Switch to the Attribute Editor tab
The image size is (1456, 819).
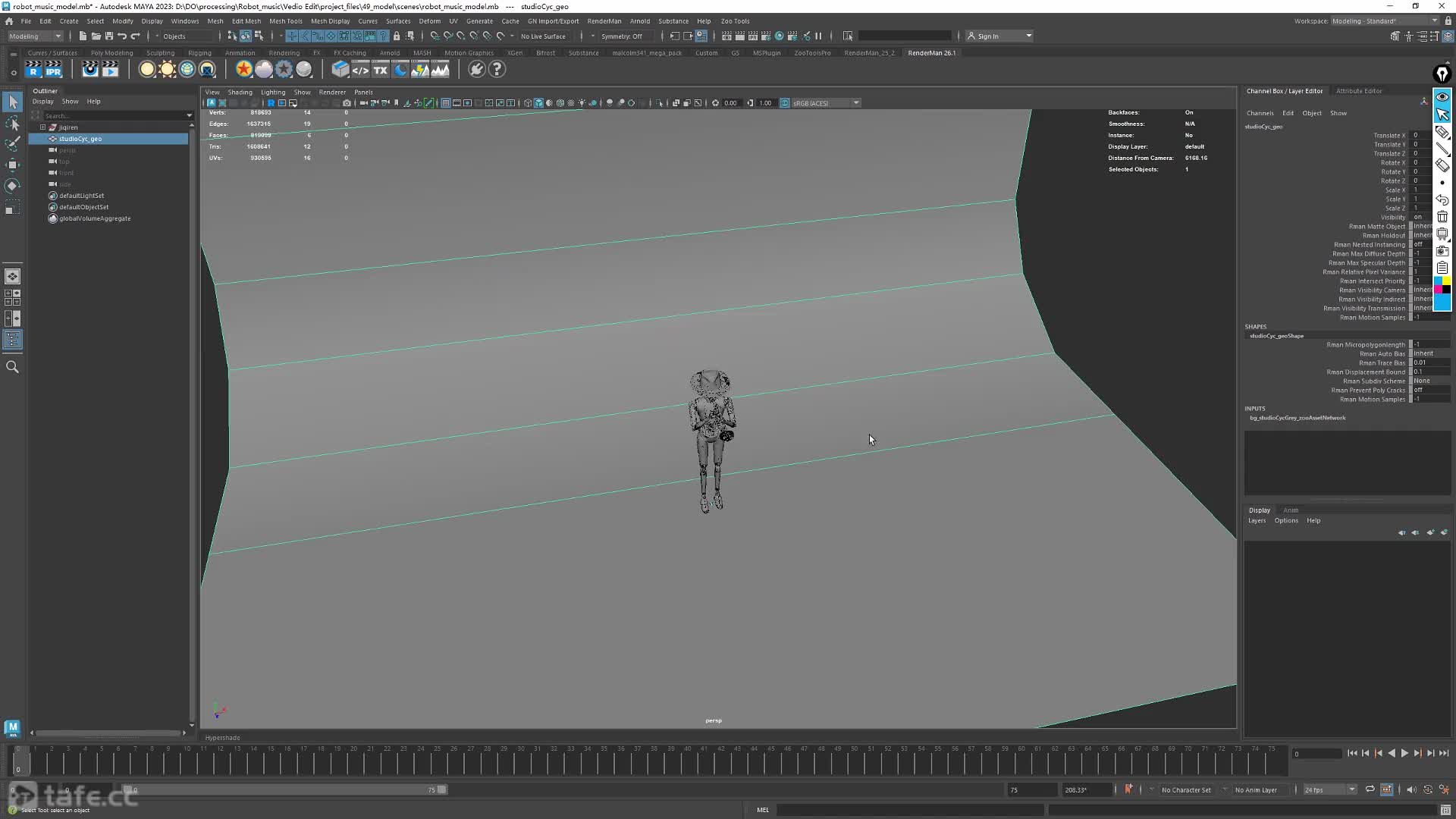(1359, 91)
